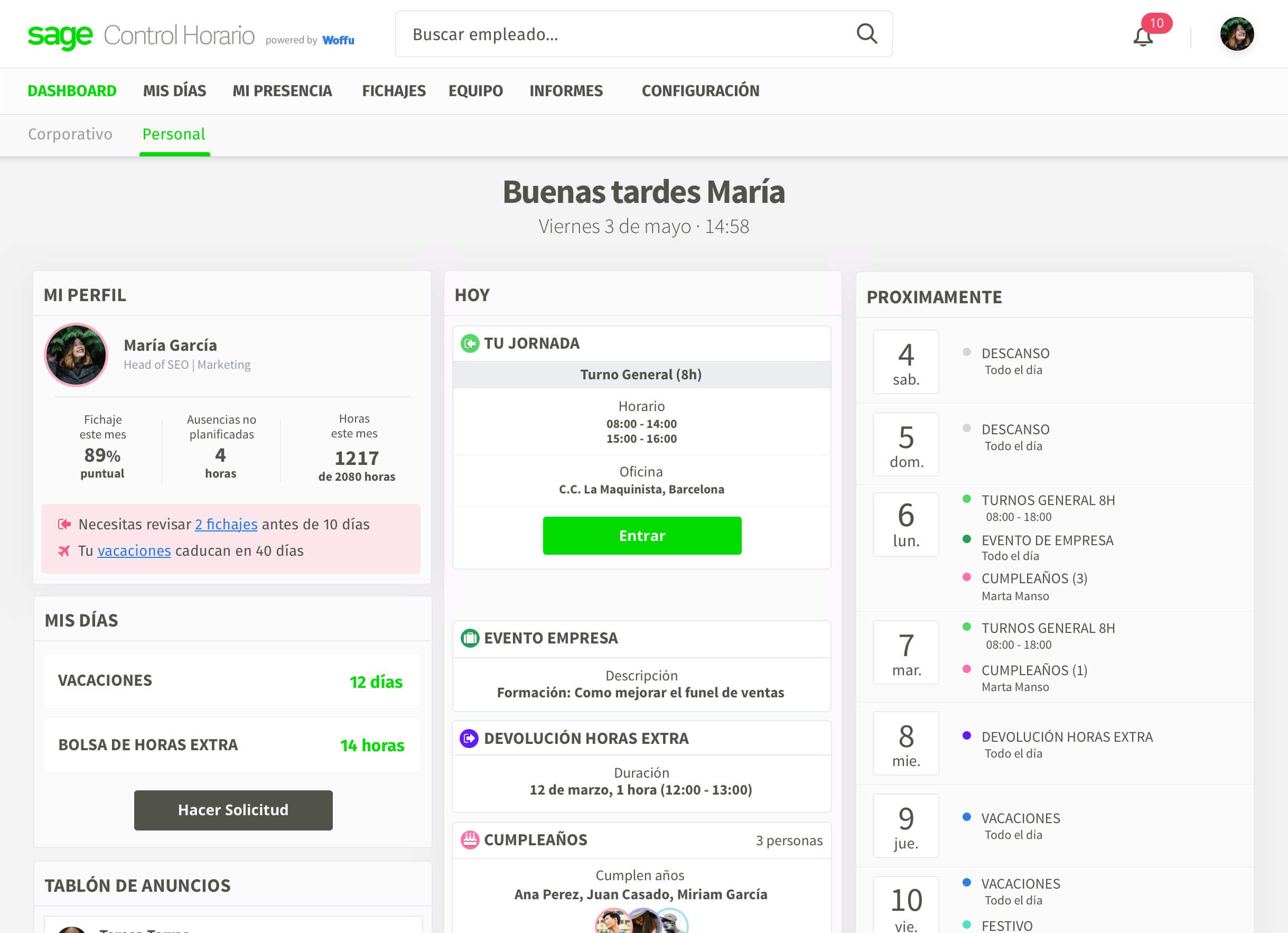Click the vacaciones airplane icon

pos(64,551)
